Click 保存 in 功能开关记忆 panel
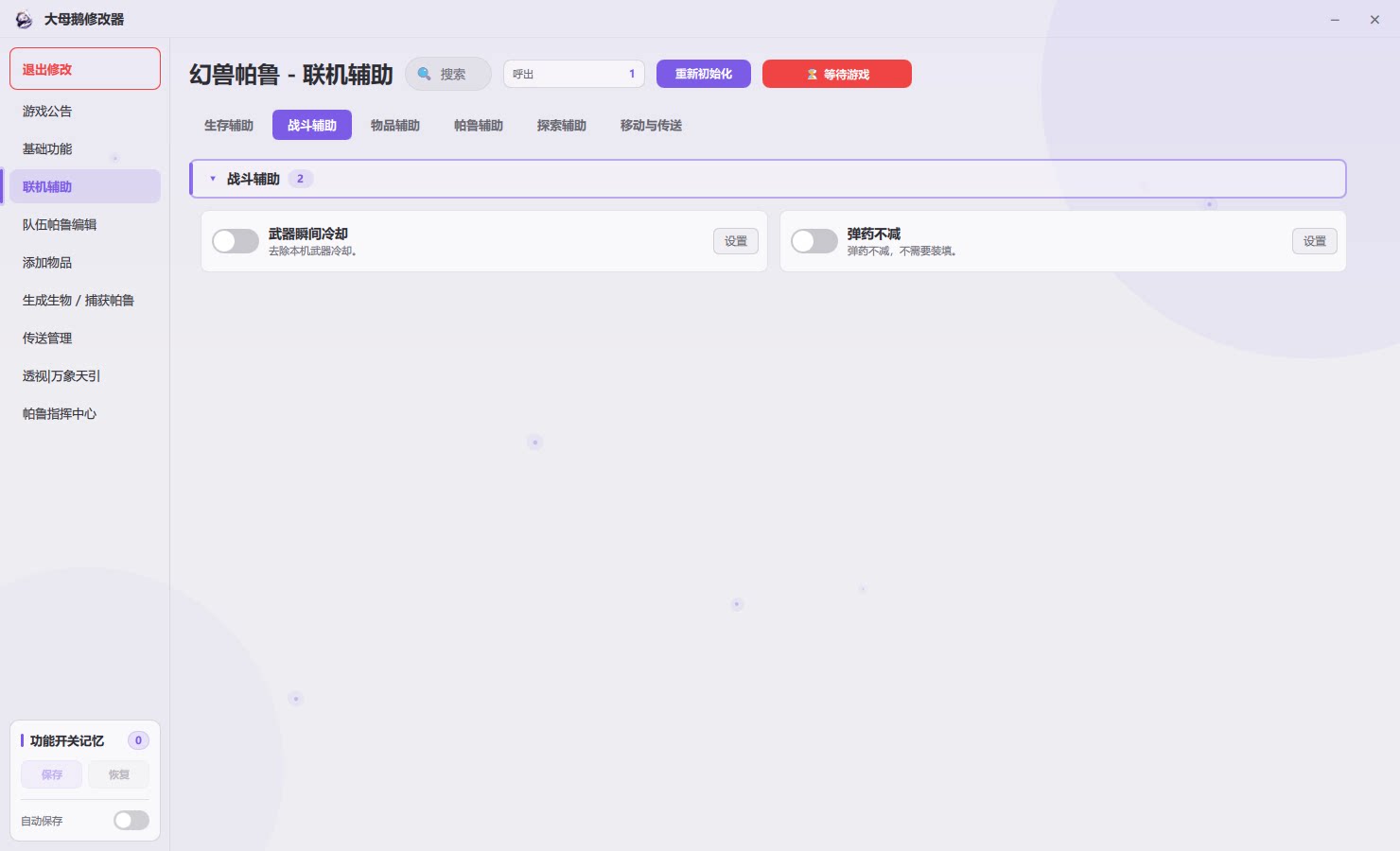The width and height of the screenshot is (1400, 851). [x=52, y=774]
